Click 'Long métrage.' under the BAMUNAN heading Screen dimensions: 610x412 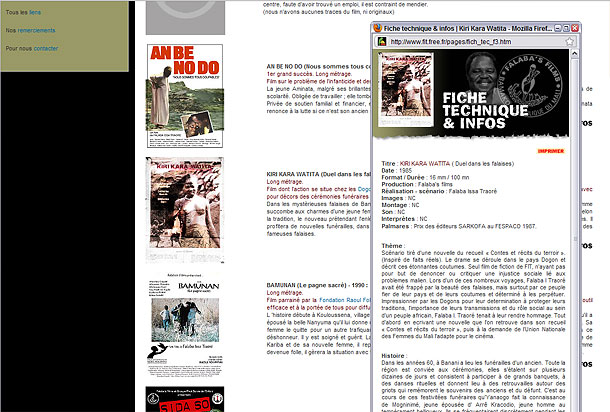285,293
